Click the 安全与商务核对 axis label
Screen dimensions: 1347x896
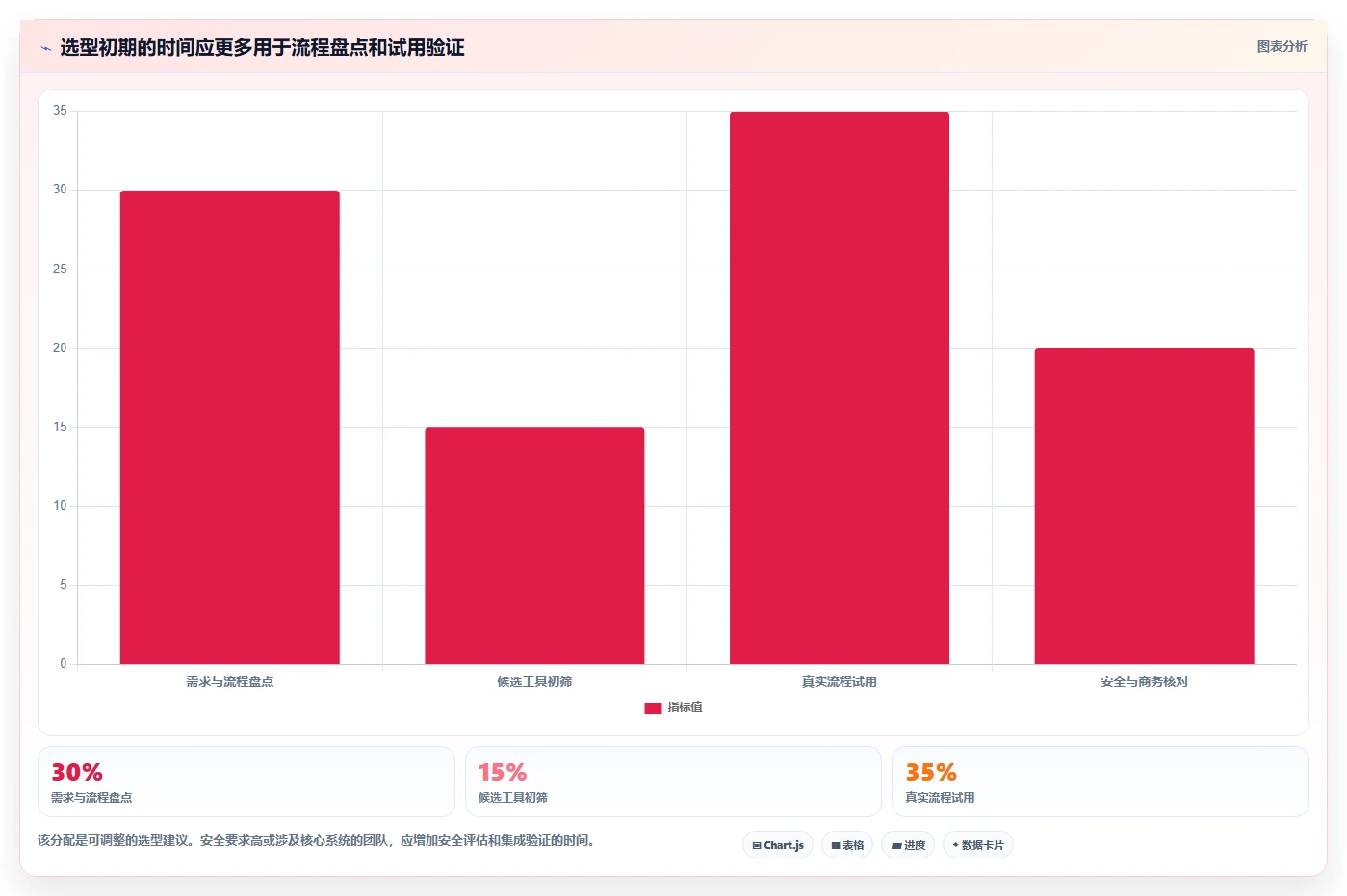1144,681
